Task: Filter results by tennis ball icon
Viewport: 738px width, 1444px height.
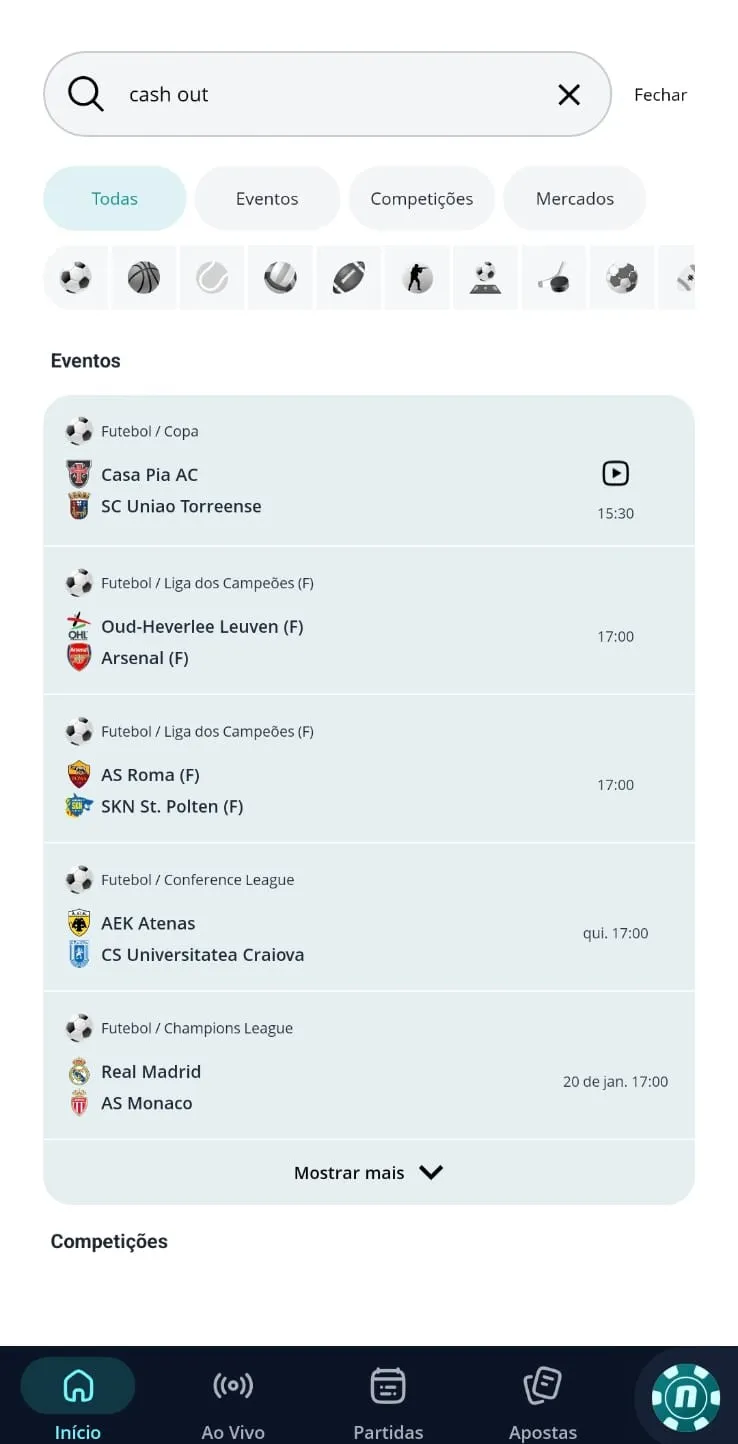Action: (x=212, y=277)
